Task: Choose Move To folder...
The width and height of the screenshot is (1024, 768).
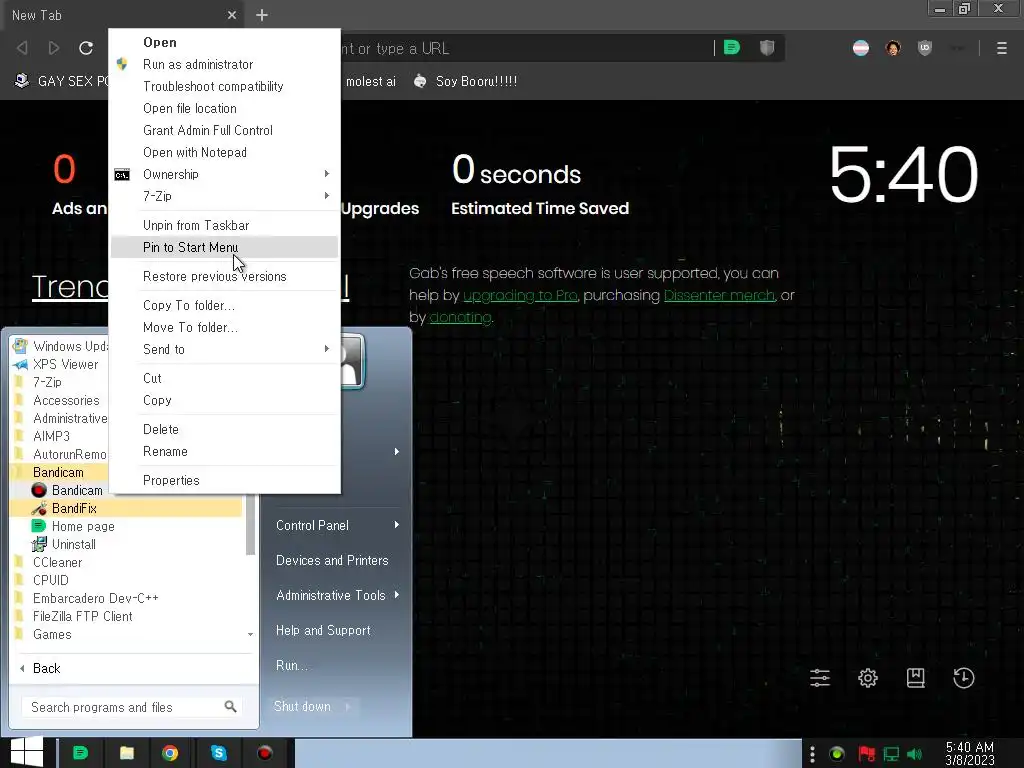Action: tap(225, 327)
